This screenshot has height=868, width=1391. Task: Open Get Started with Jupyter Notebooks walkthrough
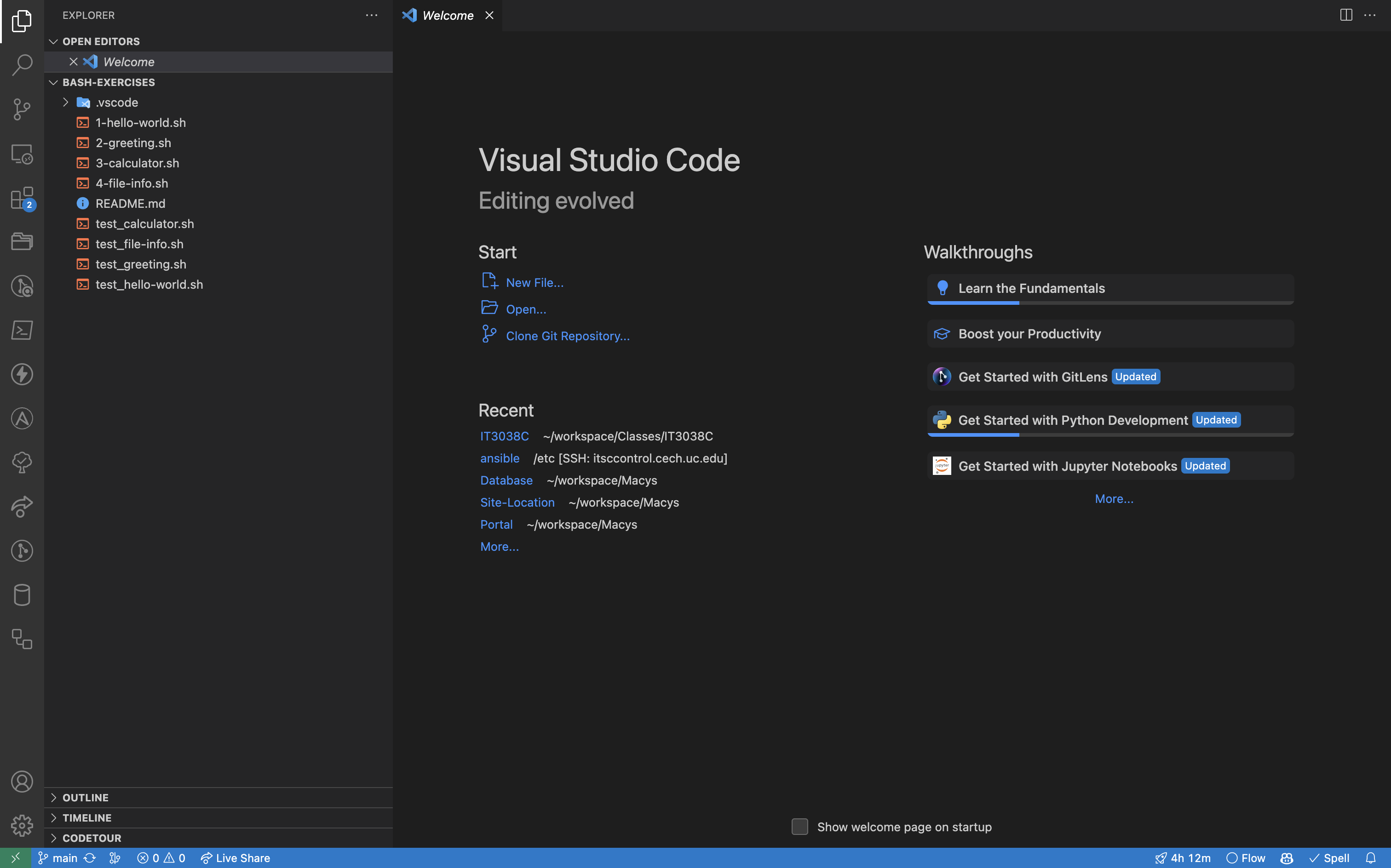tap(1110, 466)
